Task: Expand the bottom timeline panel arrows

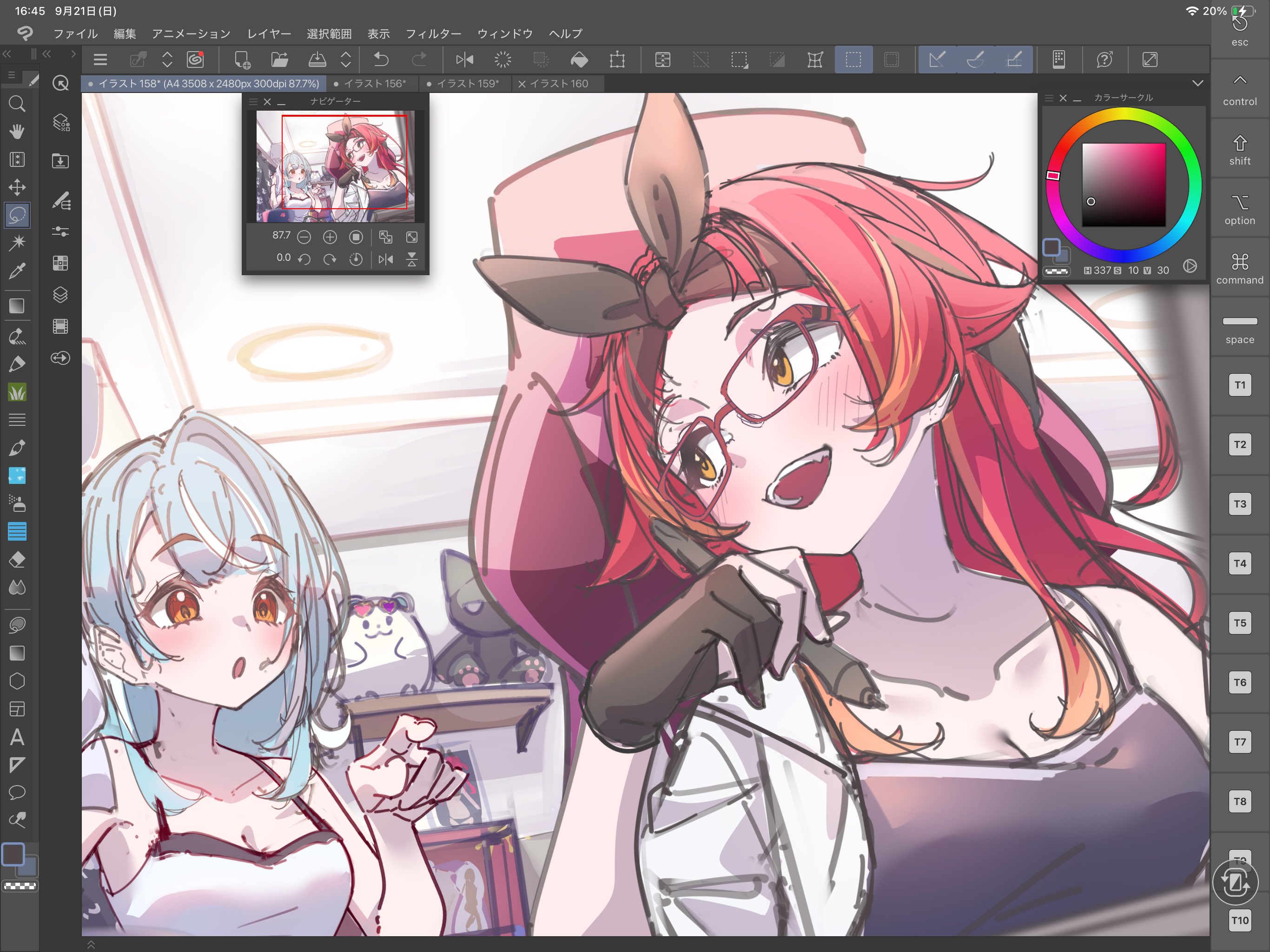Action: (x=91, y=945)
